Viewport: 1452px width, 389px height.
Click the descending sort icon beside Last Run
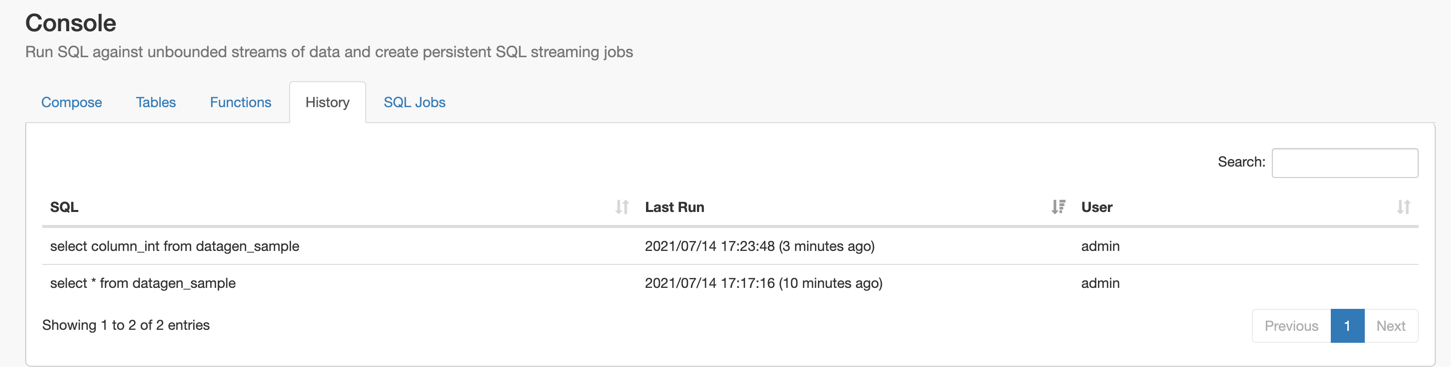1058,207
